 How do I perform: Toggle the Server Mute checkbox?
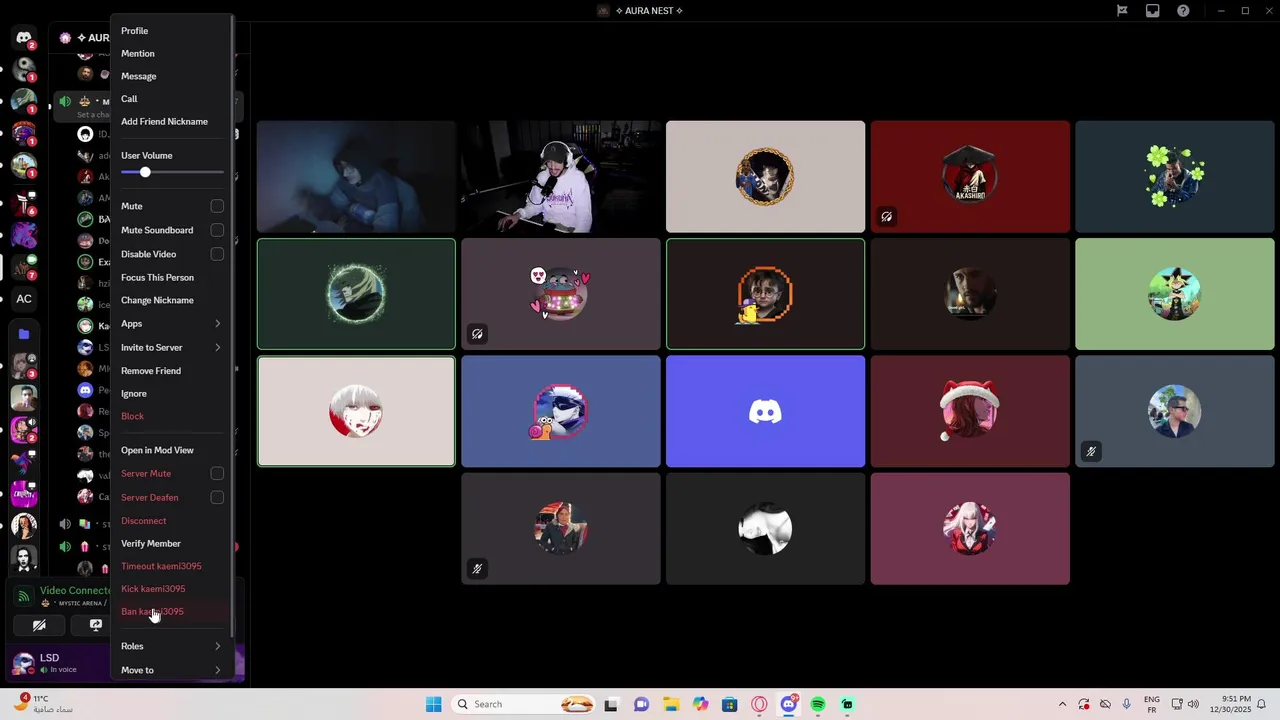coord(217,473)
